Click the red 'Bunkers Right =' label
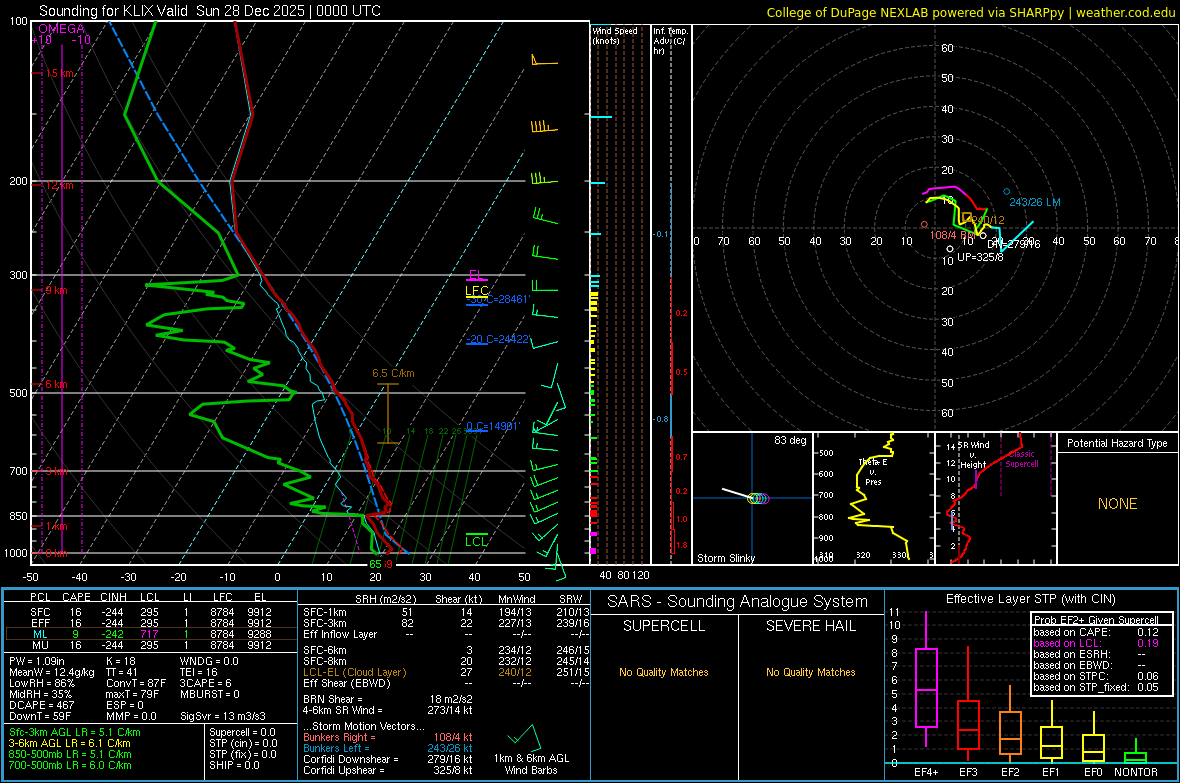 tap(339, 737)
